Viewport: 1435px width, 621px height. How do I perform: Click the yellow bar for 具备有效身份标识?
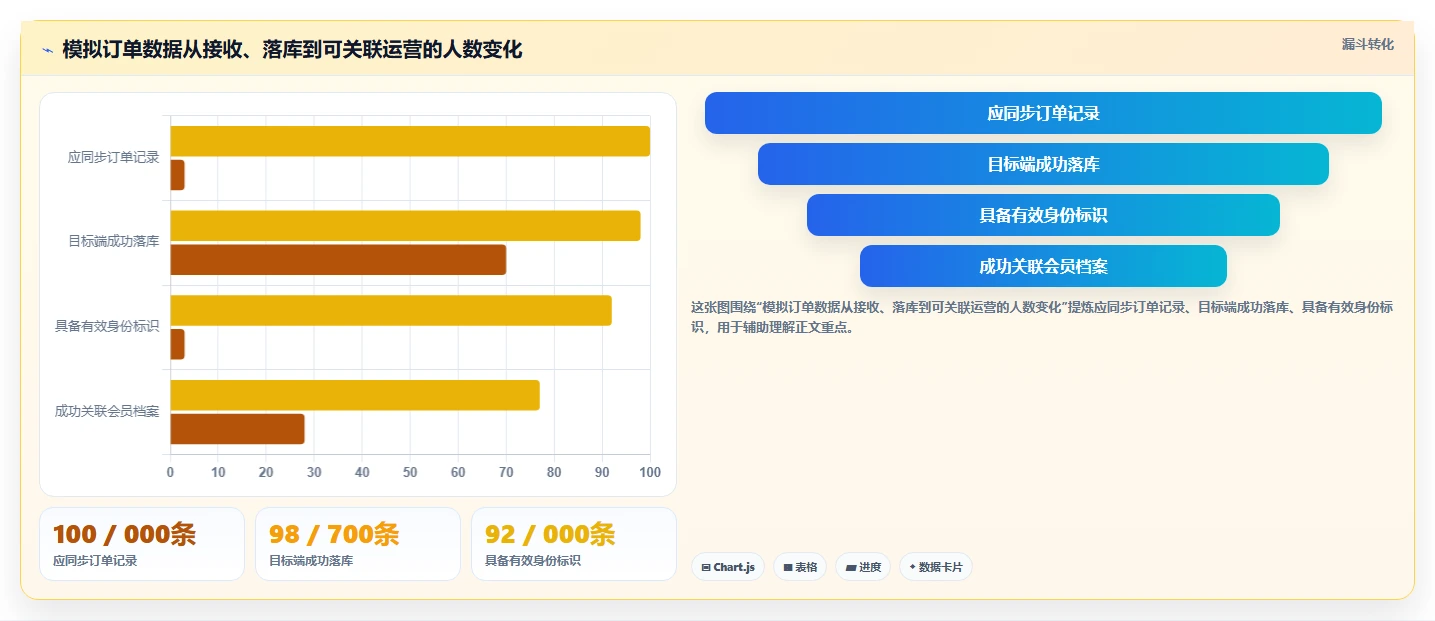391,311
